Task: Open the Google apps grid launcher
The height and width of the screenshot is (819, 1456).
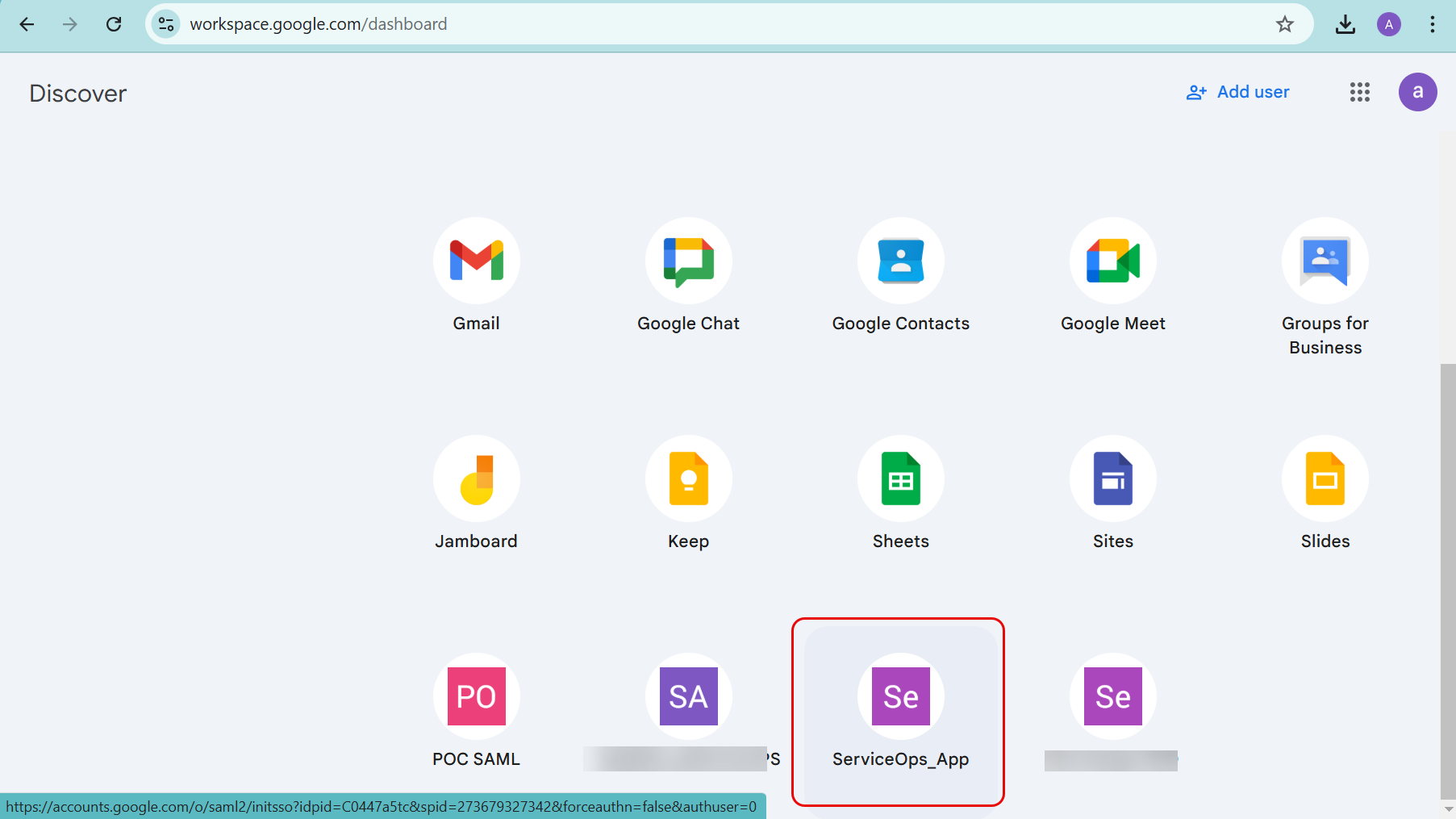Action: point(1359,92)
